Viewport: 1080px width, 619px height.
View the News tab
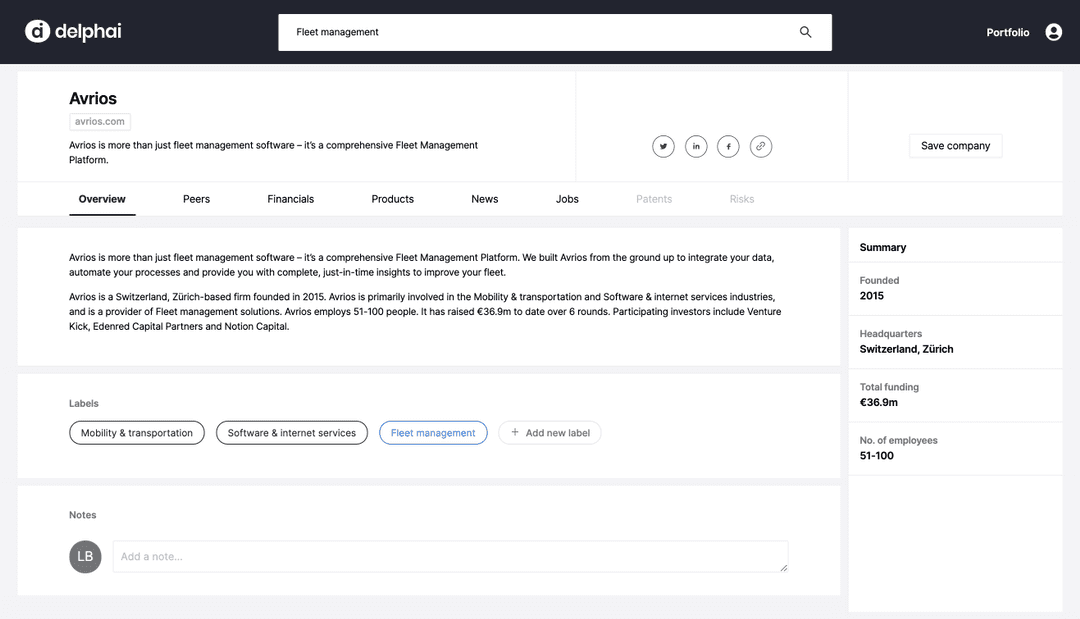[484, 199]
